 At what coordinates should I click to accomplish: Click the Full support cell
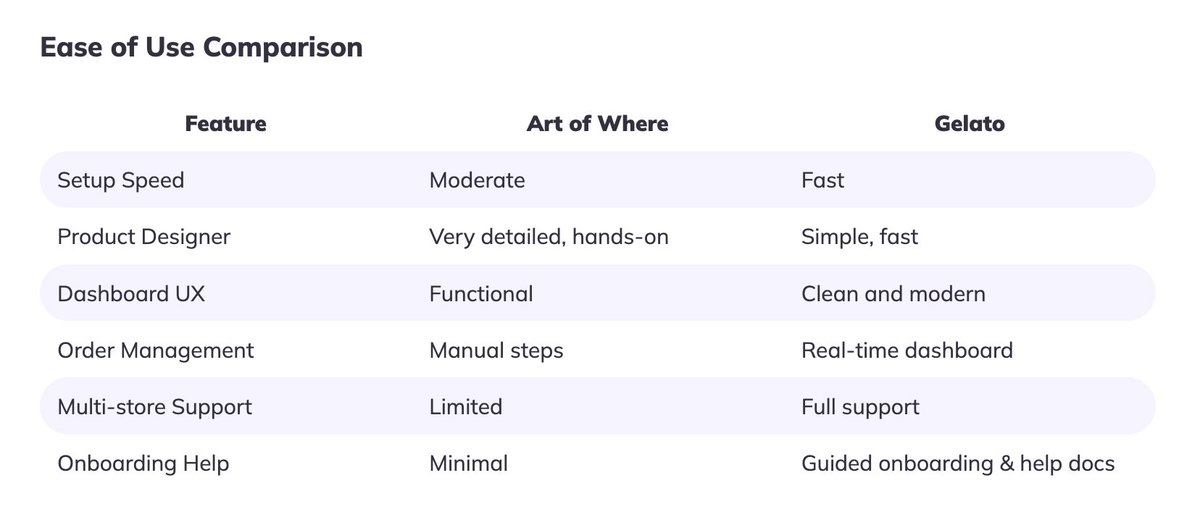(860, 407)
